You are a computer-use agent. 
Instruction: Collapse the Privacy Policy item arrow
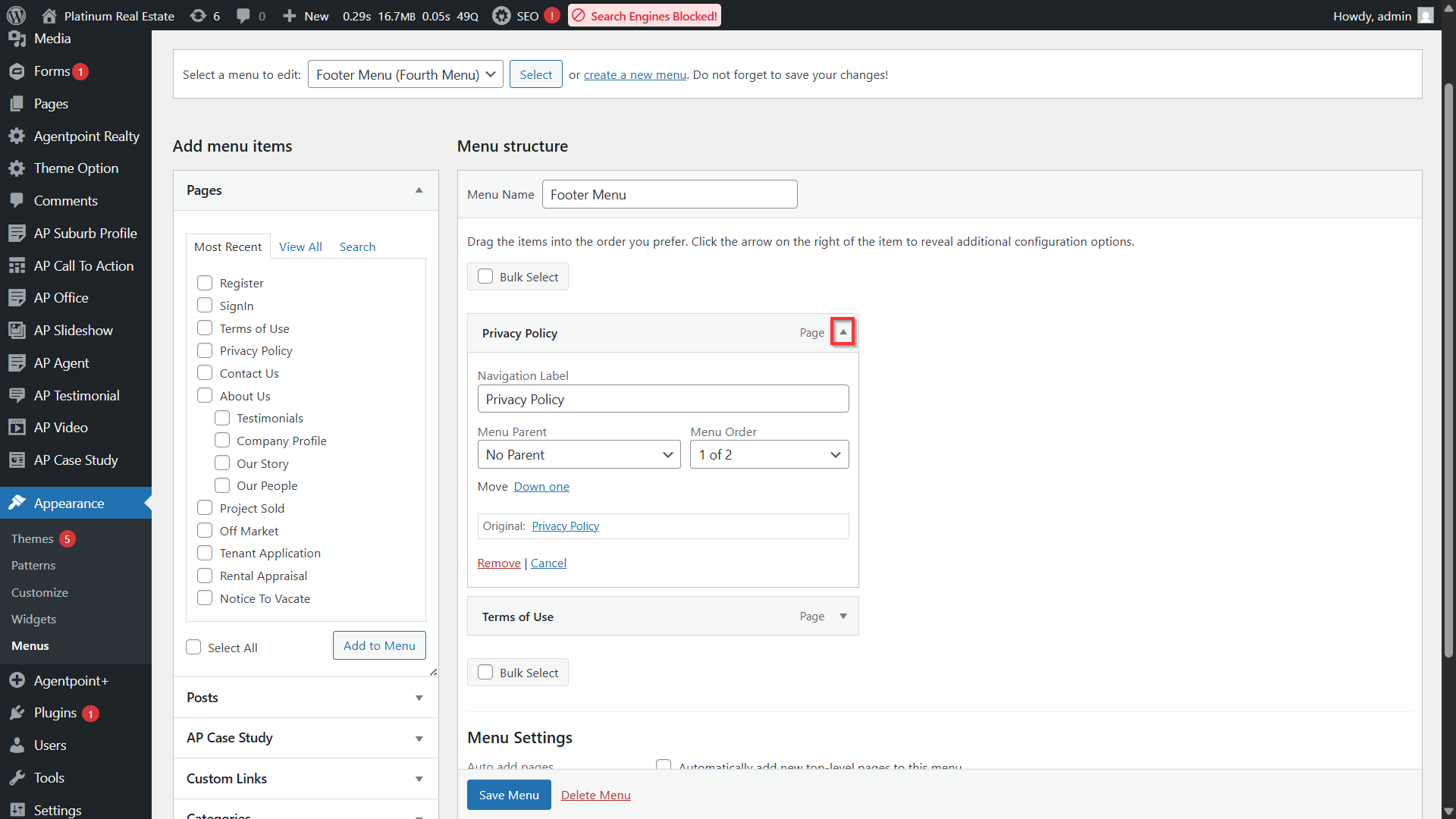843,331
